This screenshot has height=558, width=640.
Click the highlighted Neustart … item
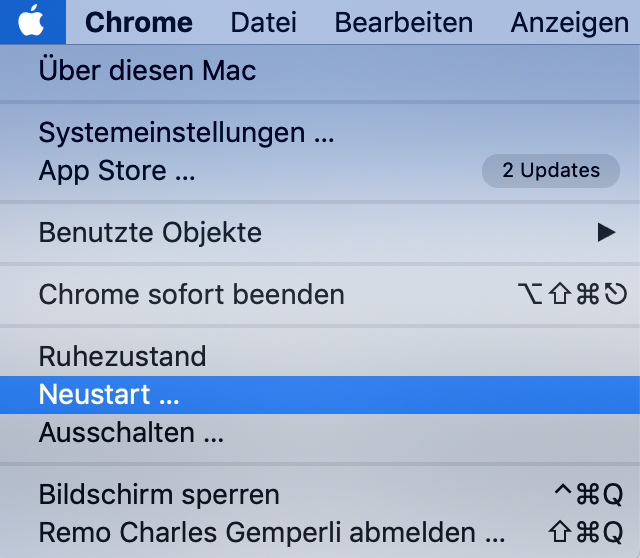(320, 395)
